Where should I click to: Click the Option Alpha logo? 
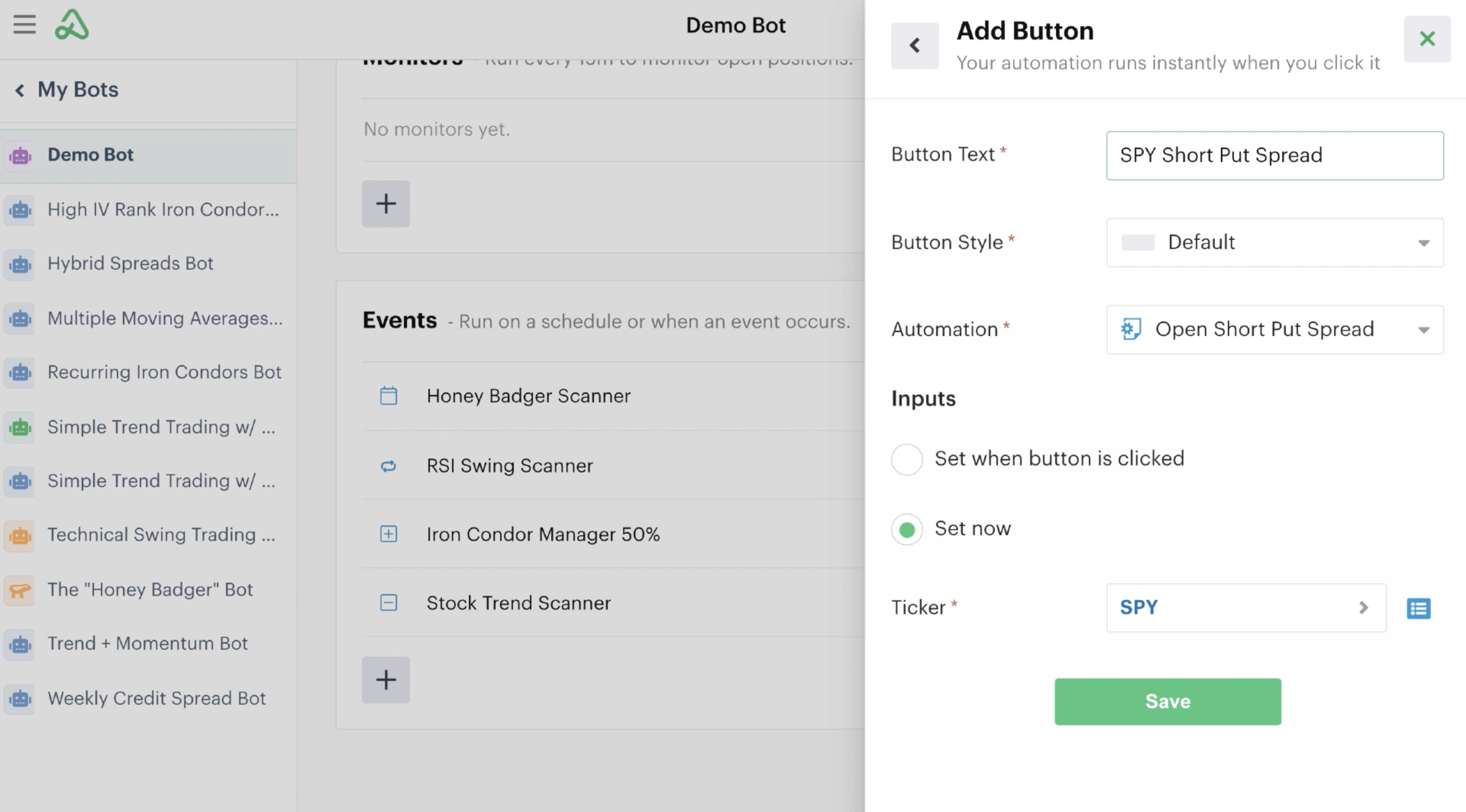coord(72,24)
